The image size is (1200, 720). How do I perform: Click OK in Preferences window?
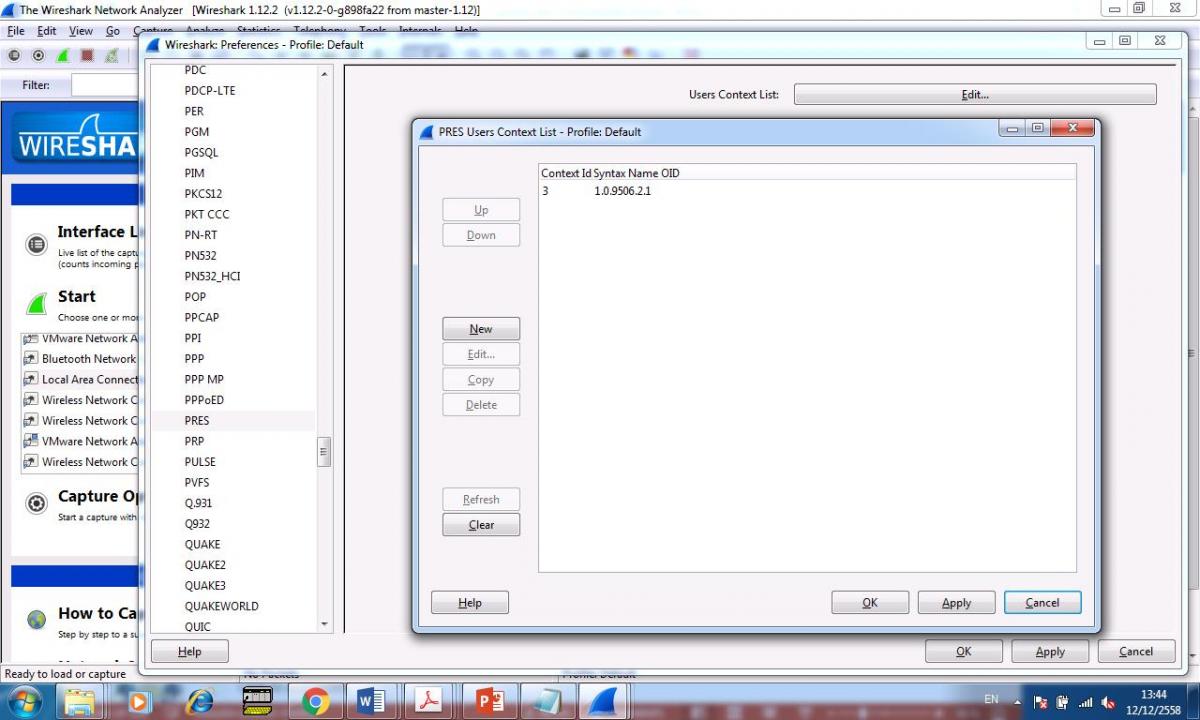[x=964, y=652]
